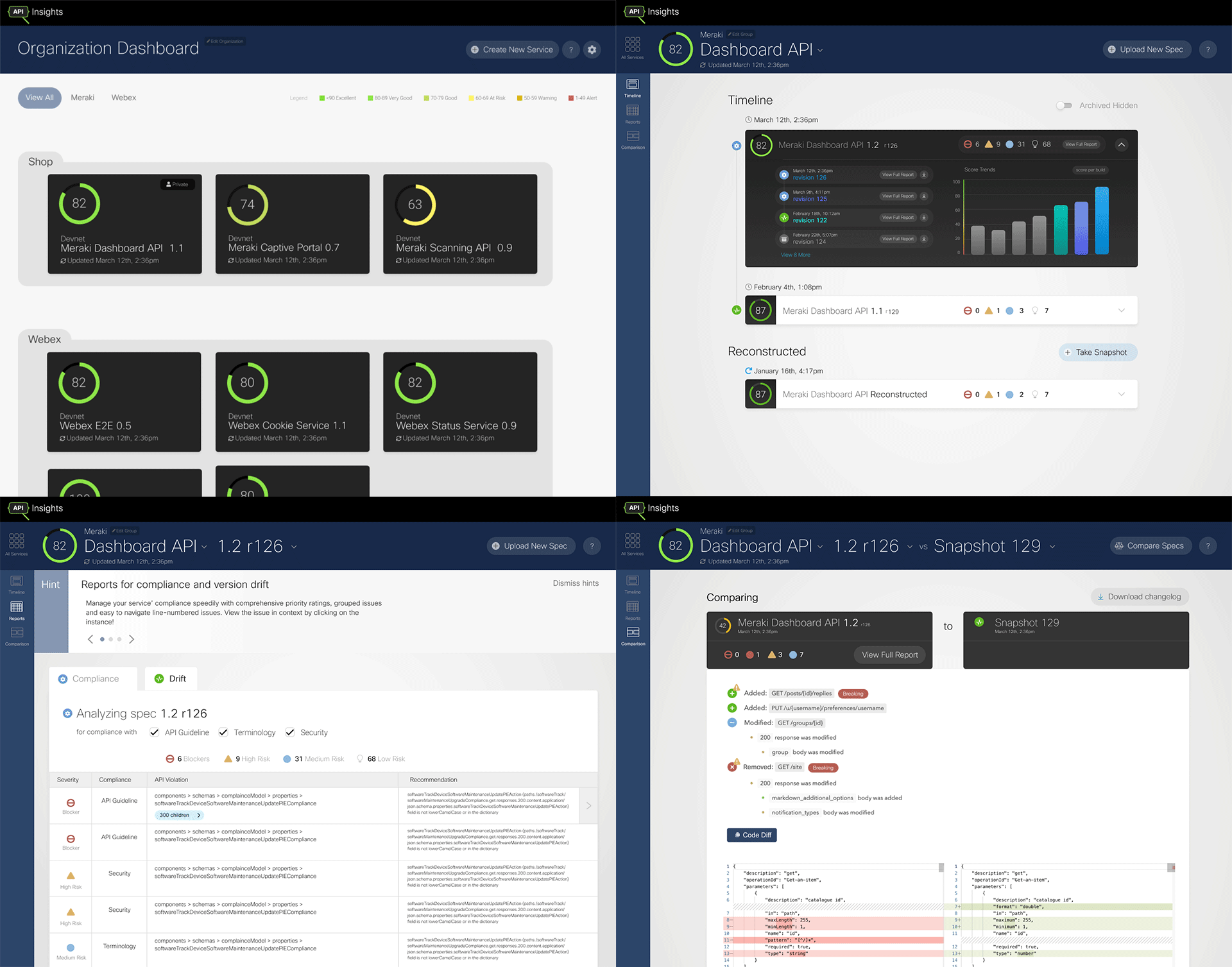Click red 1-49 Alert legend swatch
The width and height of the screenshot is (1232, 967).
(571, 98)
